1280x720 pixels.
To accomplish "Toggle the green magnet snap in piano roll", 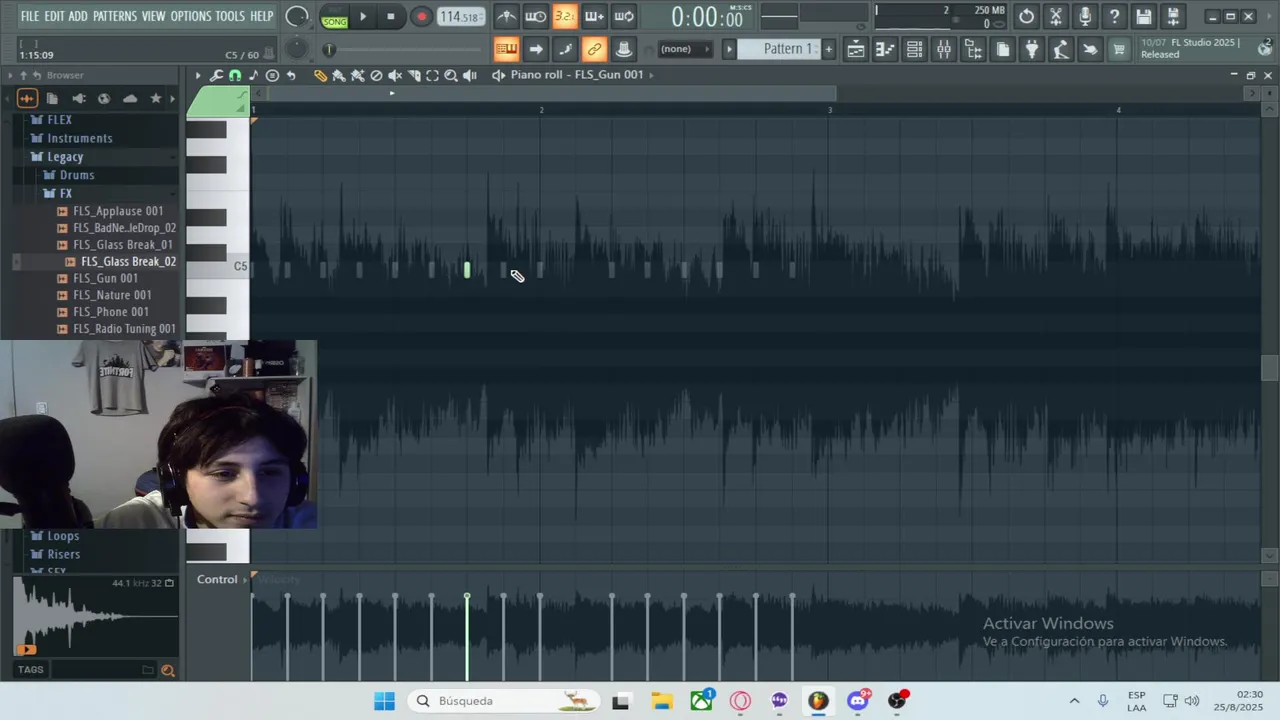I will (x=235, y=75).
